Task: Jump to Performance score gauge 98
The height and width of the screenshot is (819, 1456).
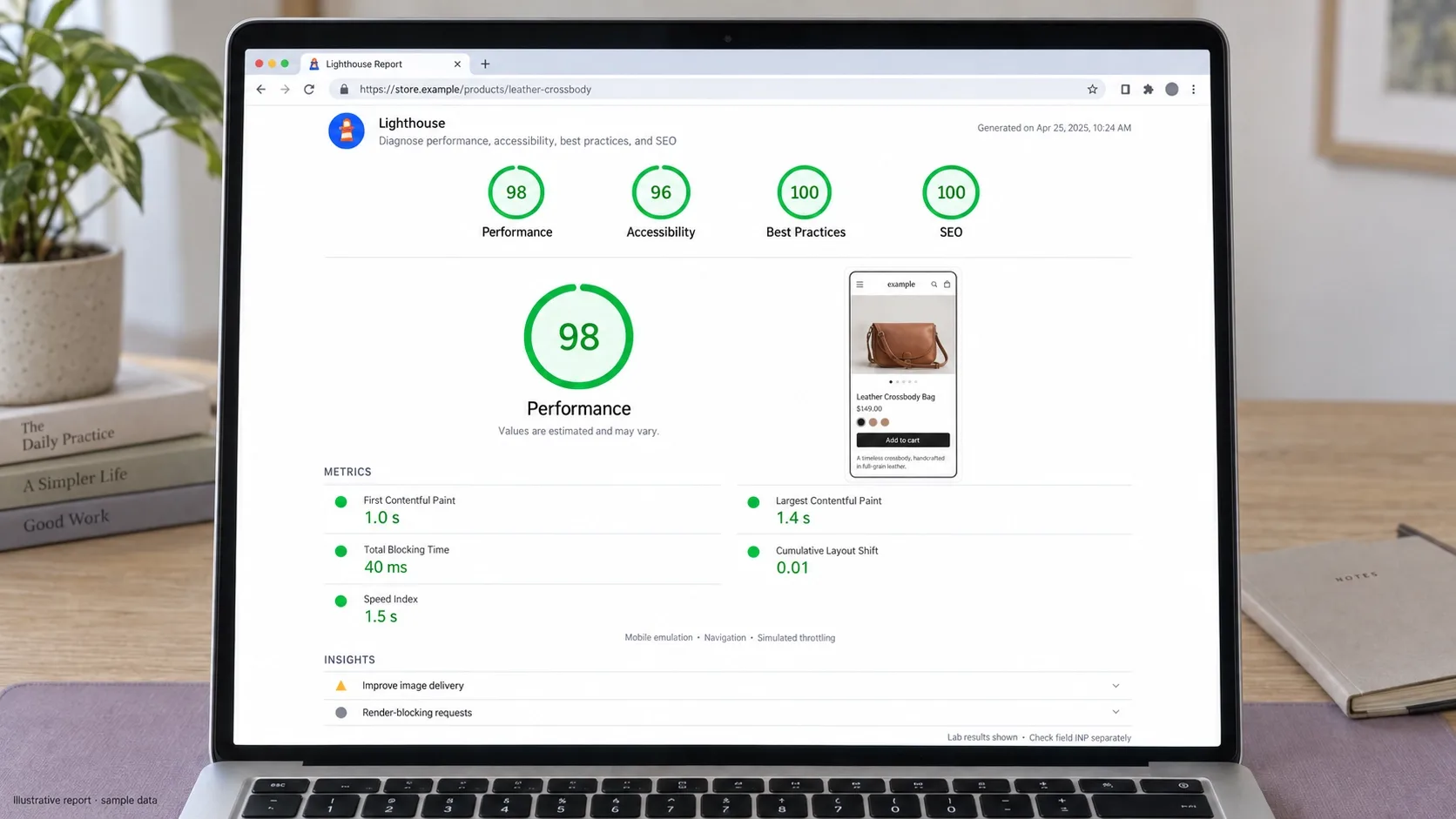Action: point(516,192)
